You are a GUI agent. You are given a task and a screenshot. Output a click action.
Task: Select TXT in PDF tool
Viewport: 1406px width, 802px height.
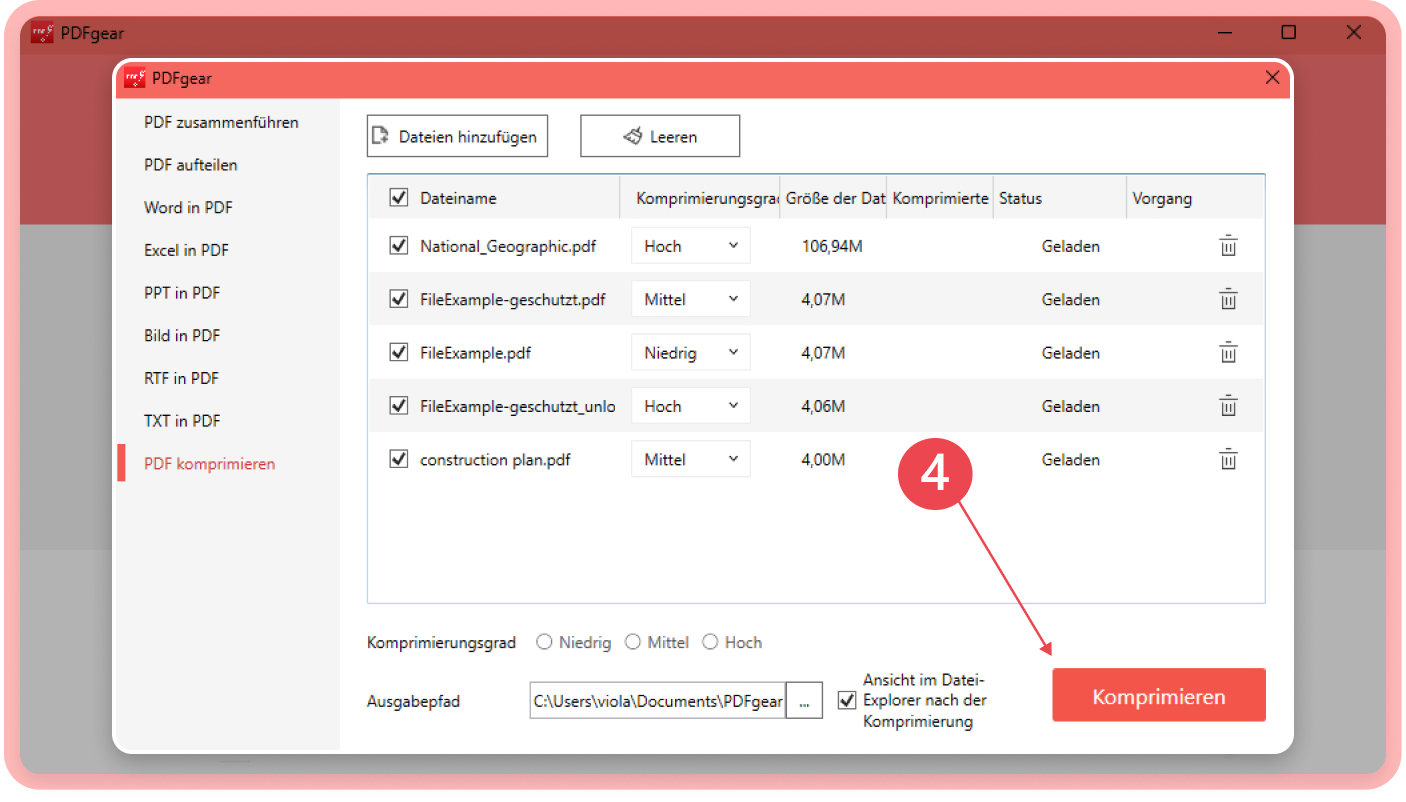point(182,421)
